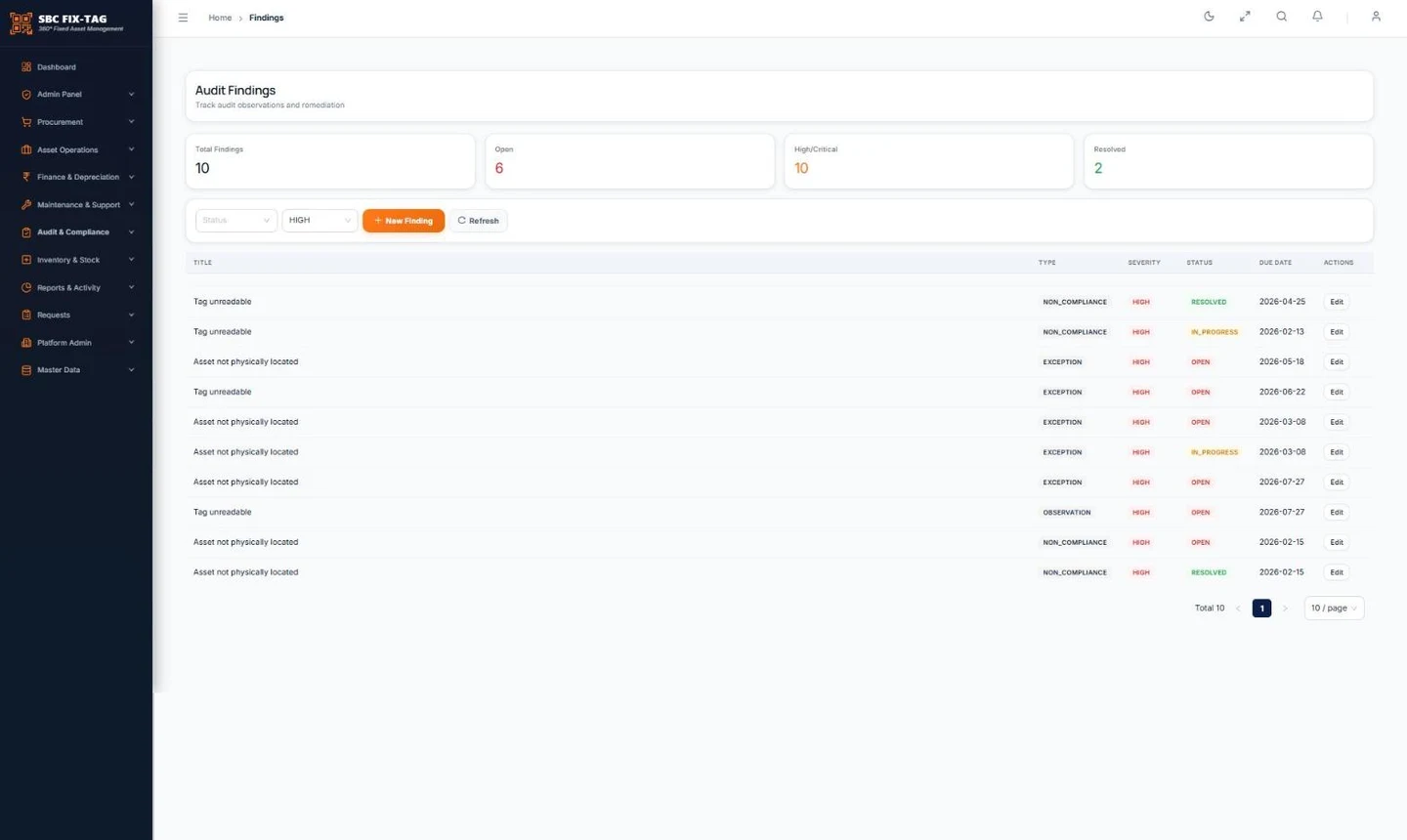Click the Platform Admin icon
Image resolution: width=1407 pixels, height=840 pixels.
(26, 343)
